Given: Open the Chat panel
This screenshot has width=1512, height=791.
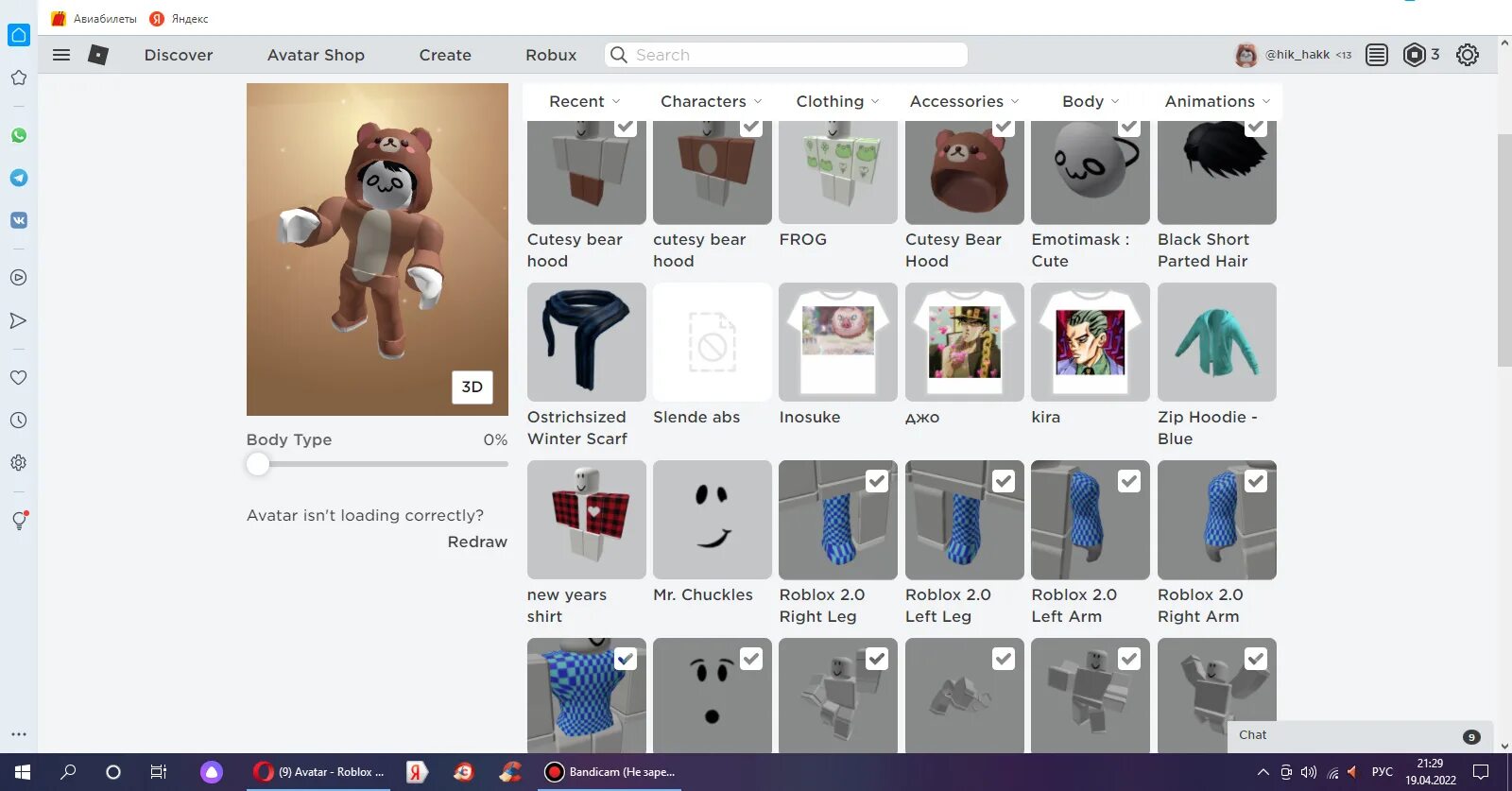Looking at the screenshot, I should [x=1360, y=735].
